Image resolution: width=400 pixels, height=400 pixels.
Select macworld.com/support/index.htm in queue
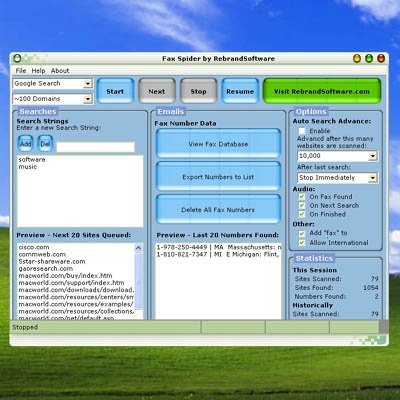coord(71,283)
